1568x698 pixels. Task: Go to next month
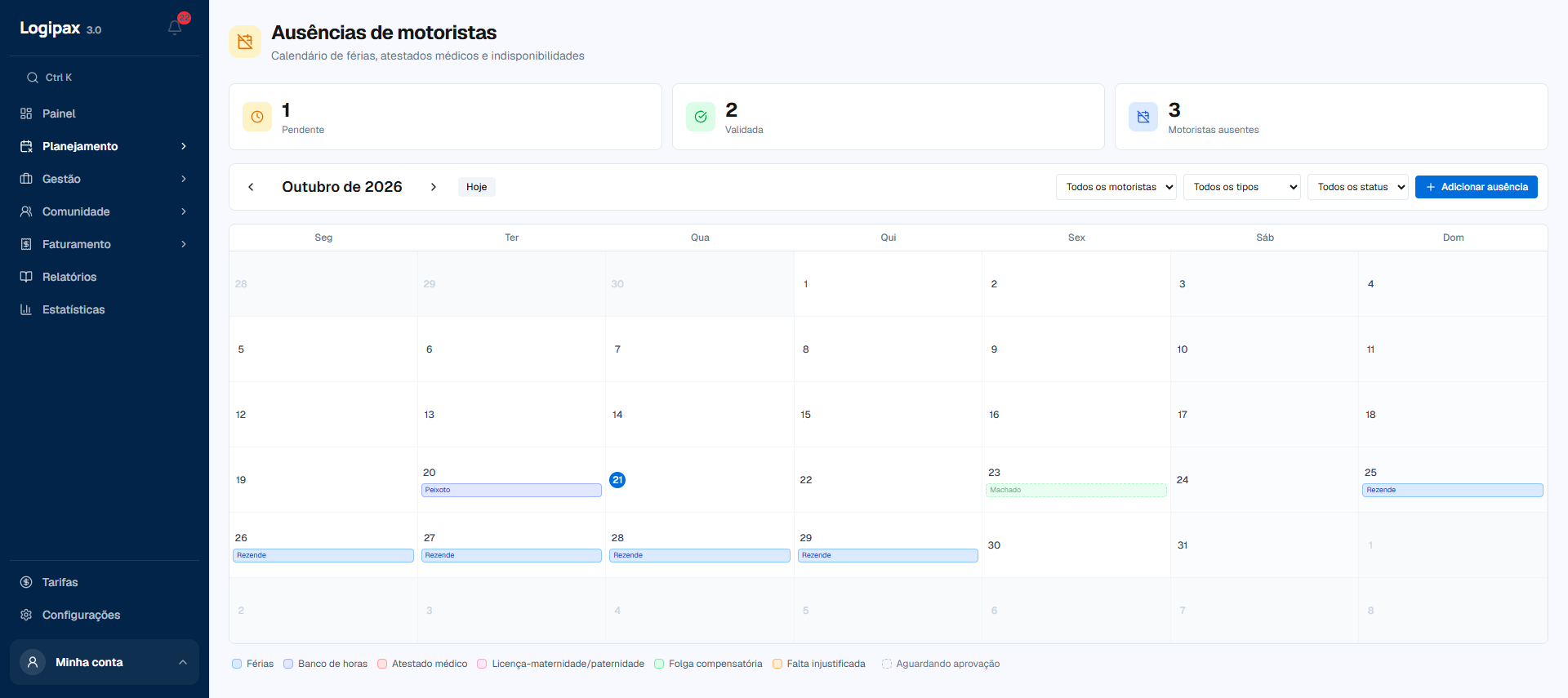(x=434, y=187)
